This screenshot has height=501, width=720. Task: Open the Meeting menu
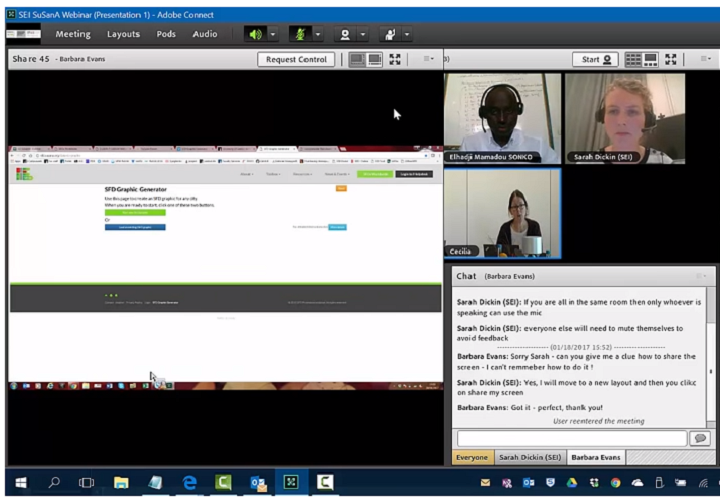[72, 34]
